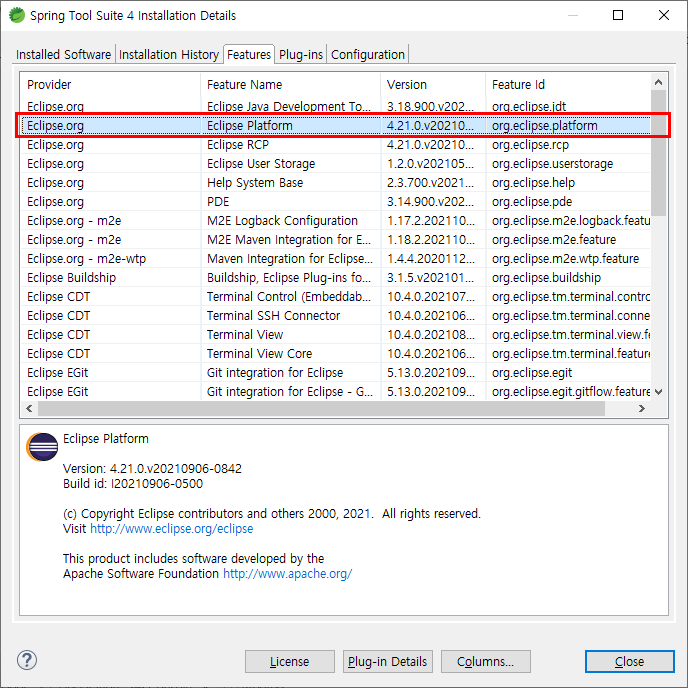Open the apache.org link

[x=287, y=573]
